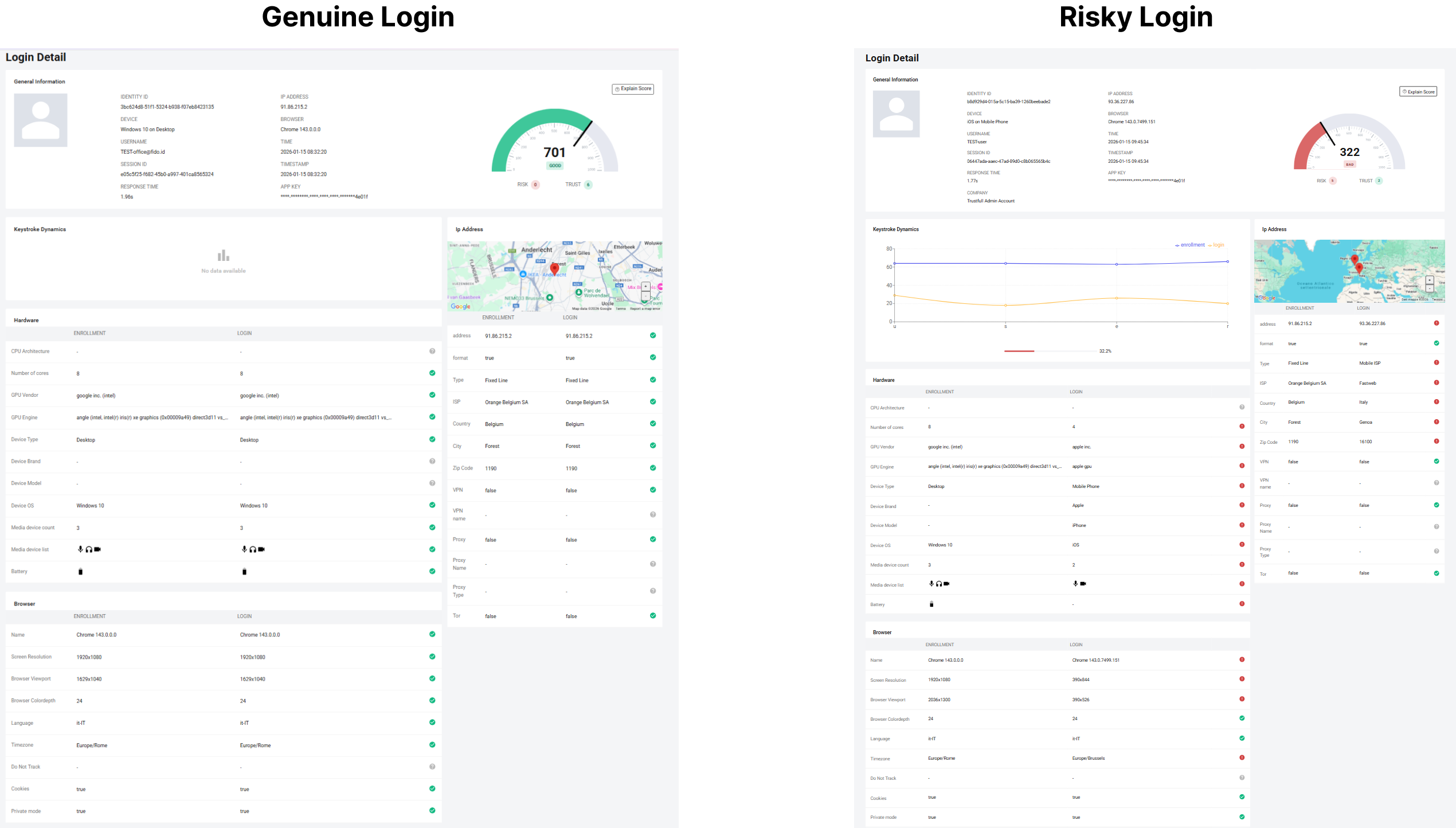Click the red icon next to Europe/Brussels timezone

point(1242,758)
